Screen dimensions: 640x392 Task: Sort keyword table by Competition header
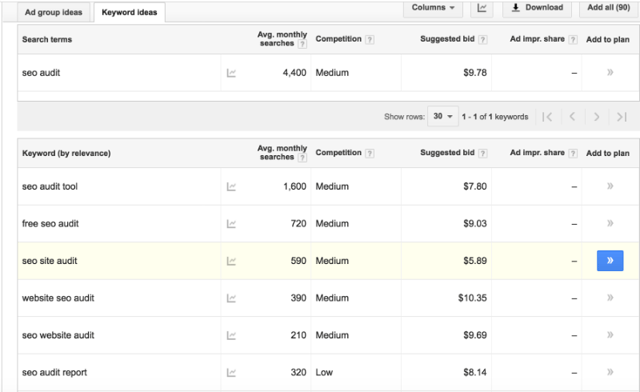tap(338, 153)
